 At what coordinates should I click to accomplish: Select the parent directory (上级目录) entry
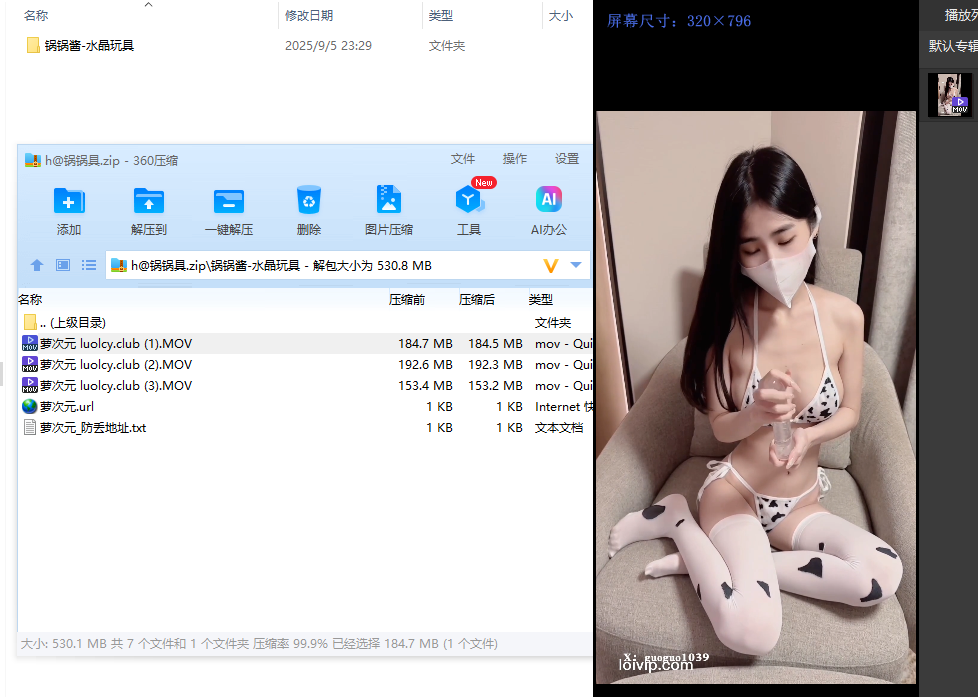pyautogui.click(x=72, y=323)
